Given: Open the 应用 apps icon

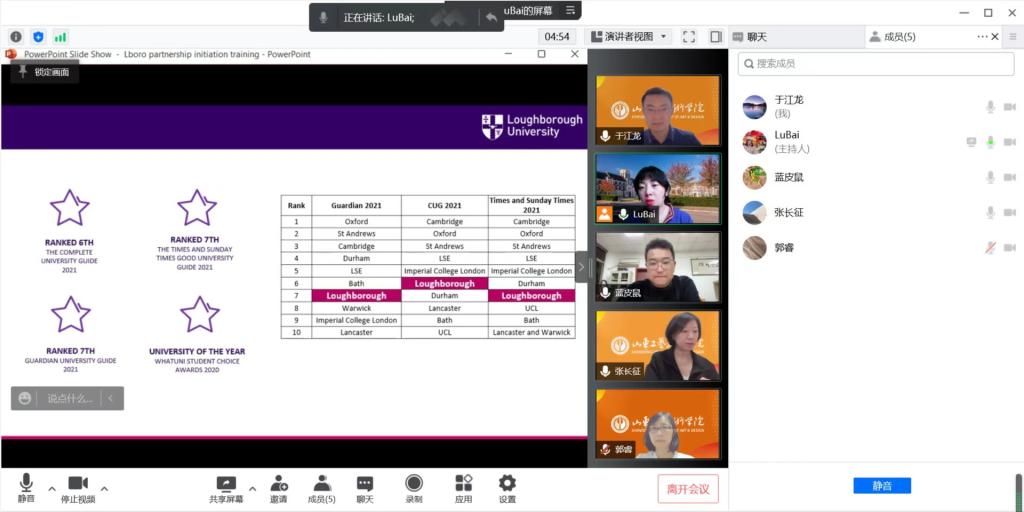Looking at the screenshot, I should coord(464,489).
